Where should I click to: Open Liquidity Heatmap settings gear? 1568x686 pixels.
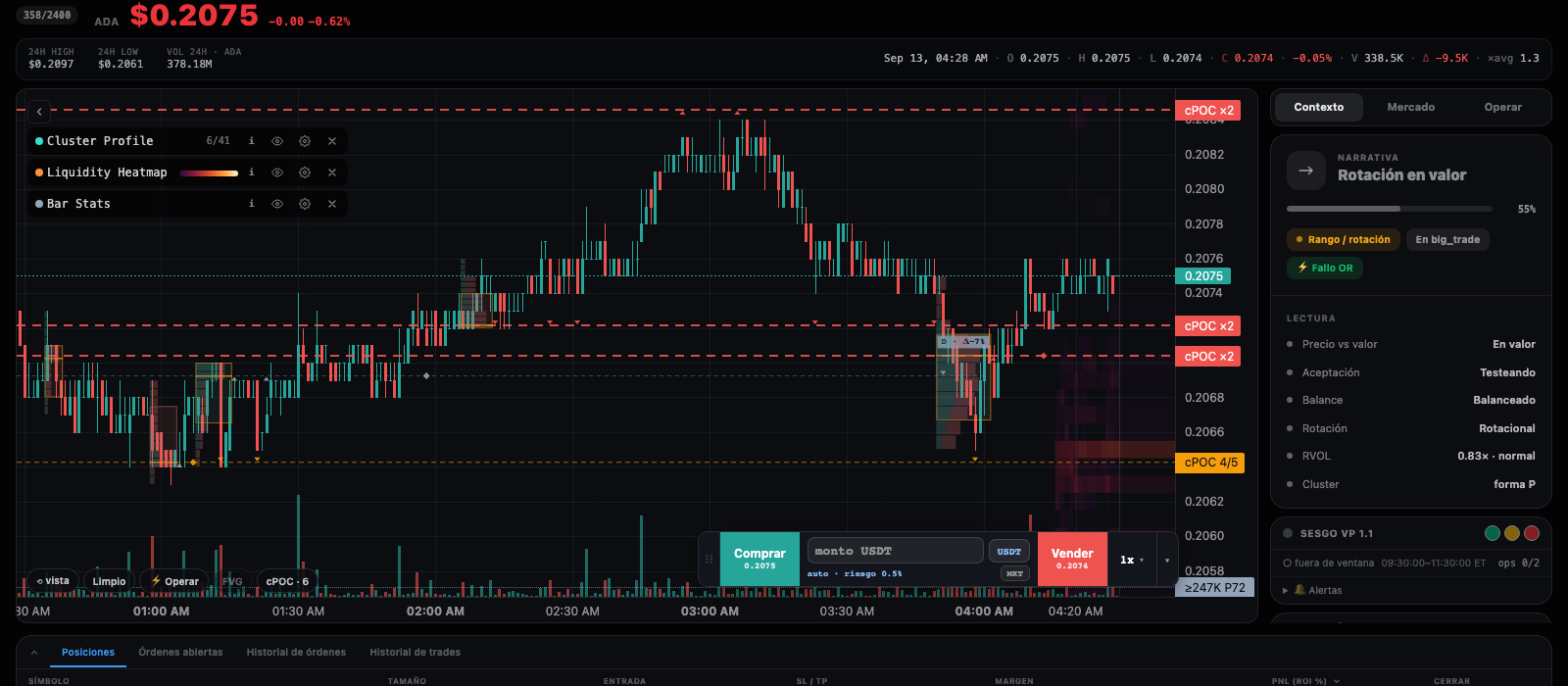pos(305,172)
